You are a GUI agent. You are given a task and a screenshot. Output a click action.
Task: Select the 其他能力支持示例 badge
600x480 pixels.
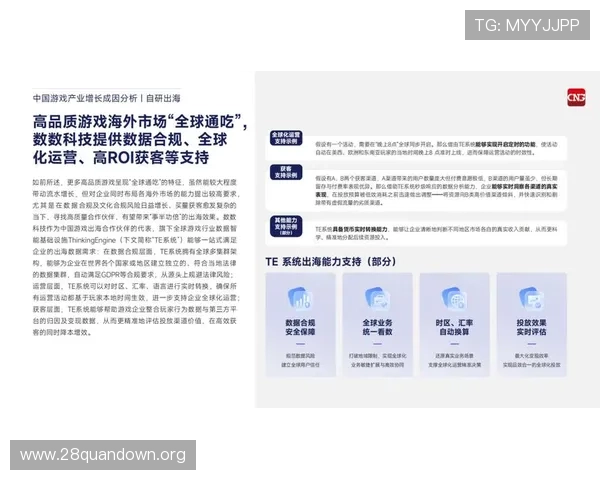[286, 226]
